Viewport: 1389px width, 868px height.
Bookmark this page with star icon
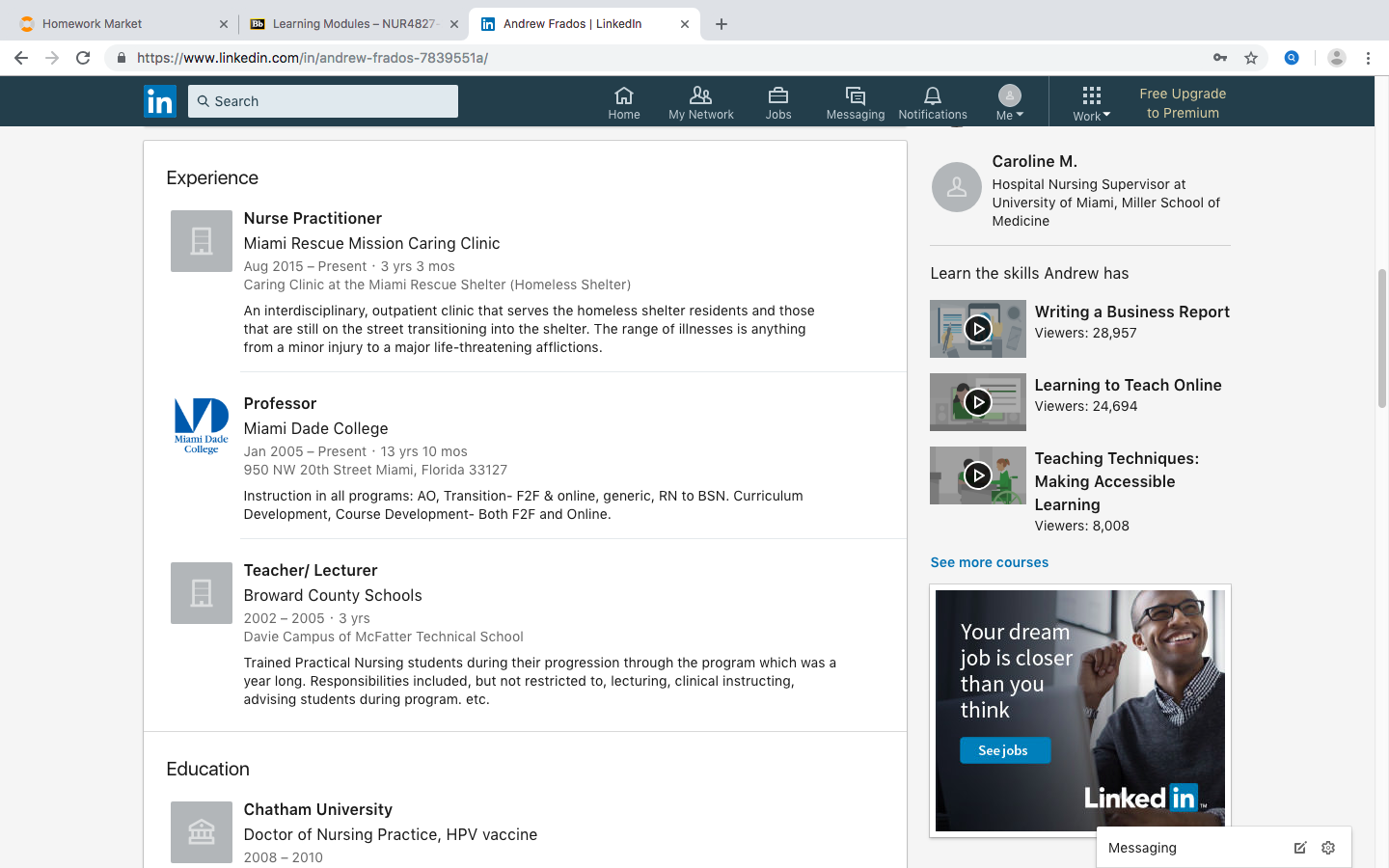point(1251,58)
